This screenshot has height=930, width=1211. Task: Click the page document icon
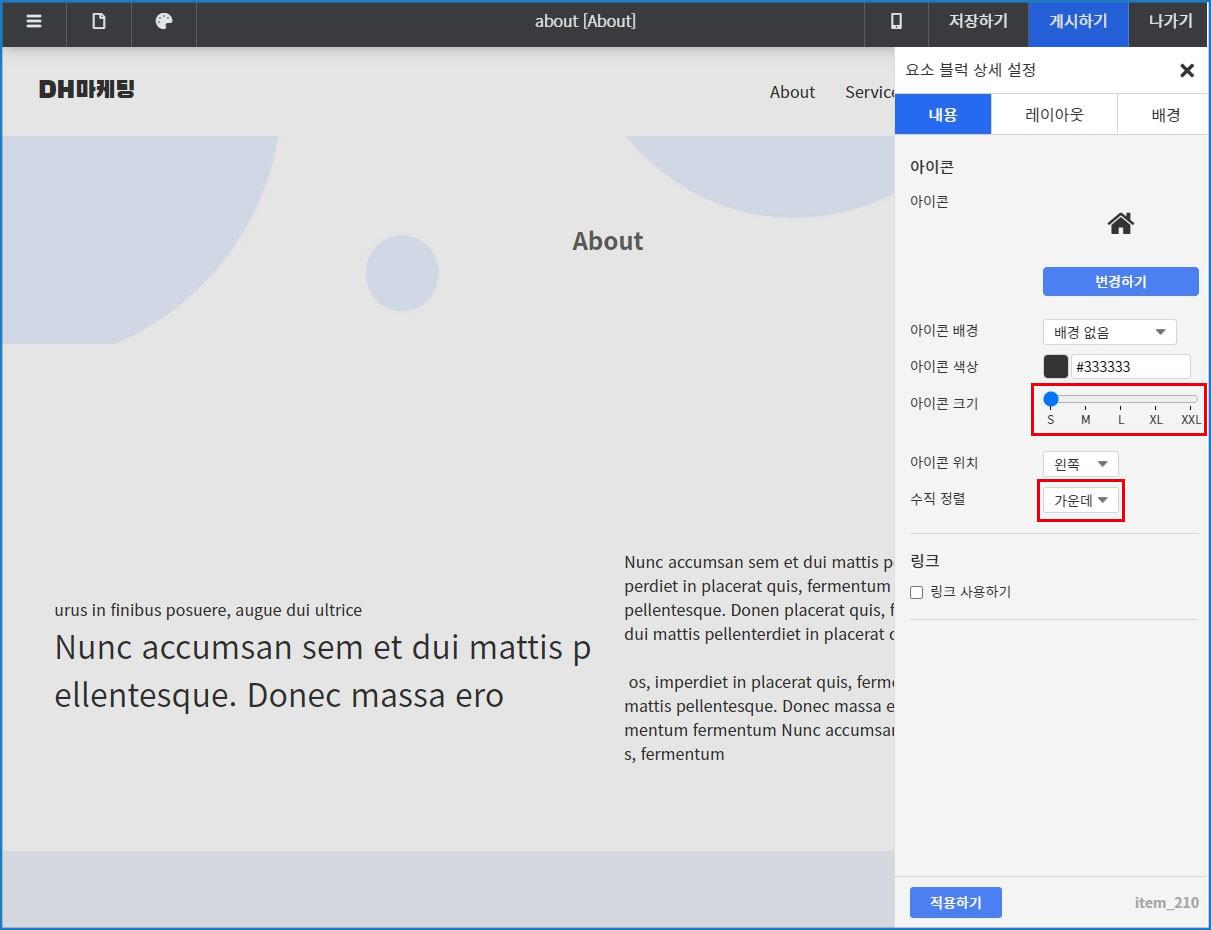pyautogui.click(x=99, y=22)
